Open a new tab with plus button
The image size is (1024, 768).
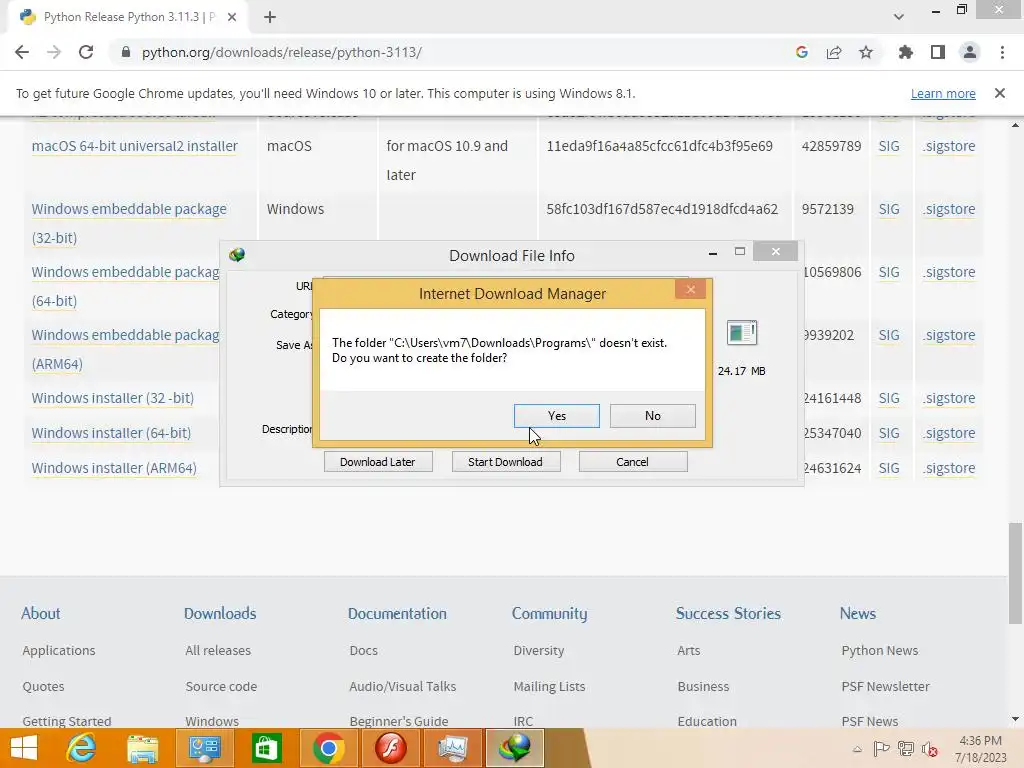(270, 17)
